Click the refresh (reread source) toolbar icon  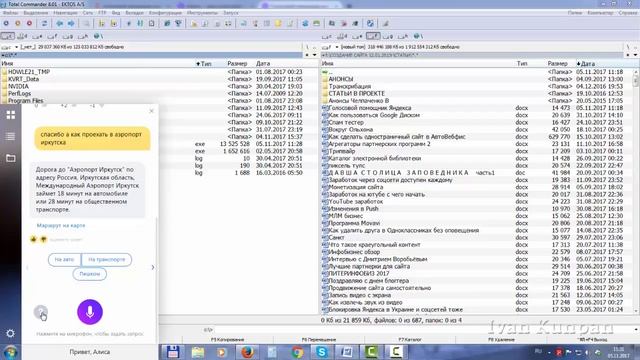click(44, 23)
